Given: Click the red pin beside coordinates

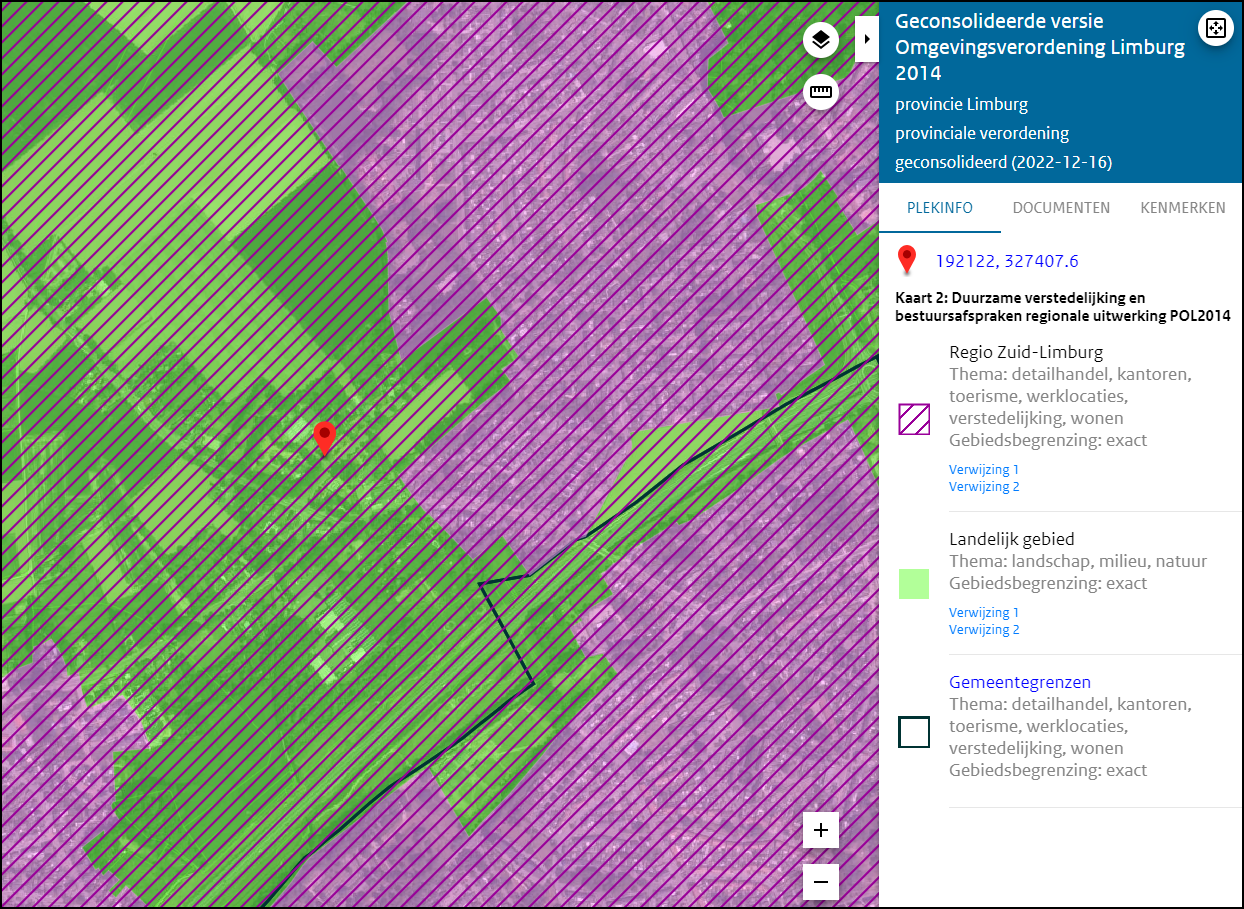Looking at the screenshot, I should click(x=907, y=260).
